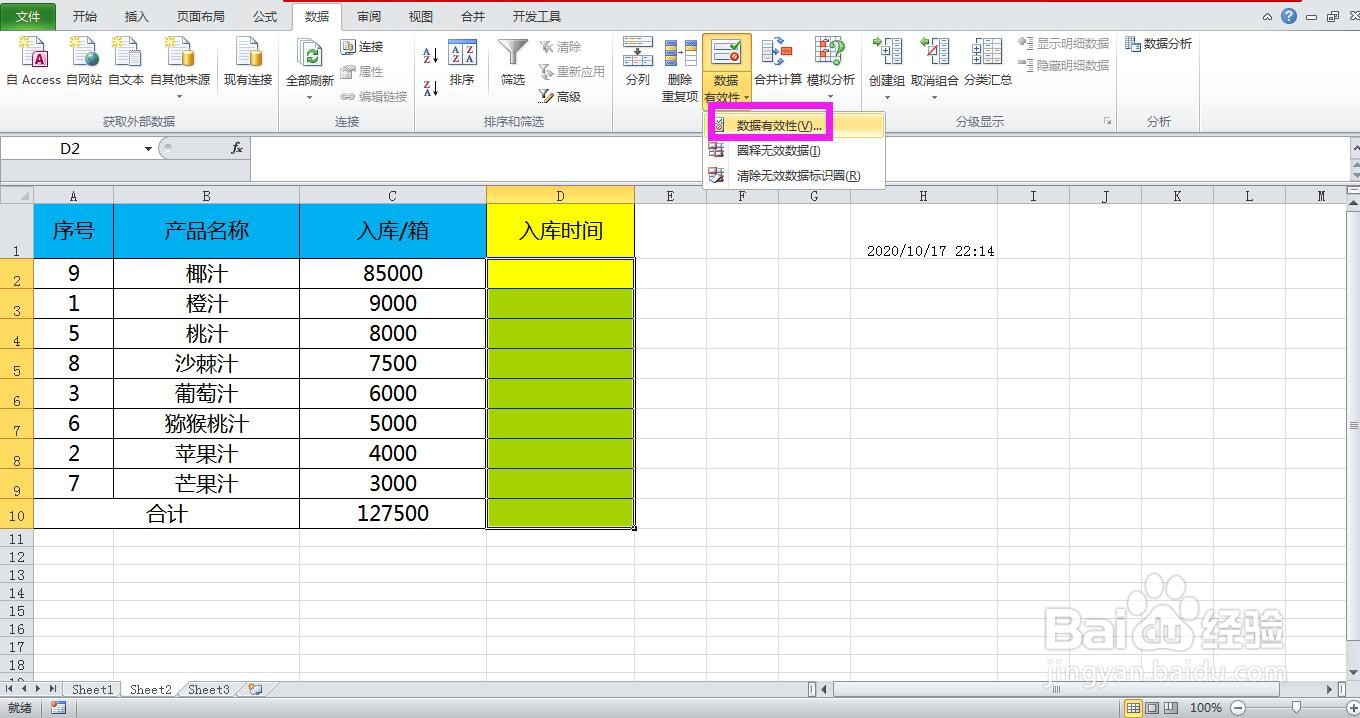The height and width of the screenshot is (718, 1360).
Task: Switch to the Developer (开发工具) tab
Action: [537, 17]
